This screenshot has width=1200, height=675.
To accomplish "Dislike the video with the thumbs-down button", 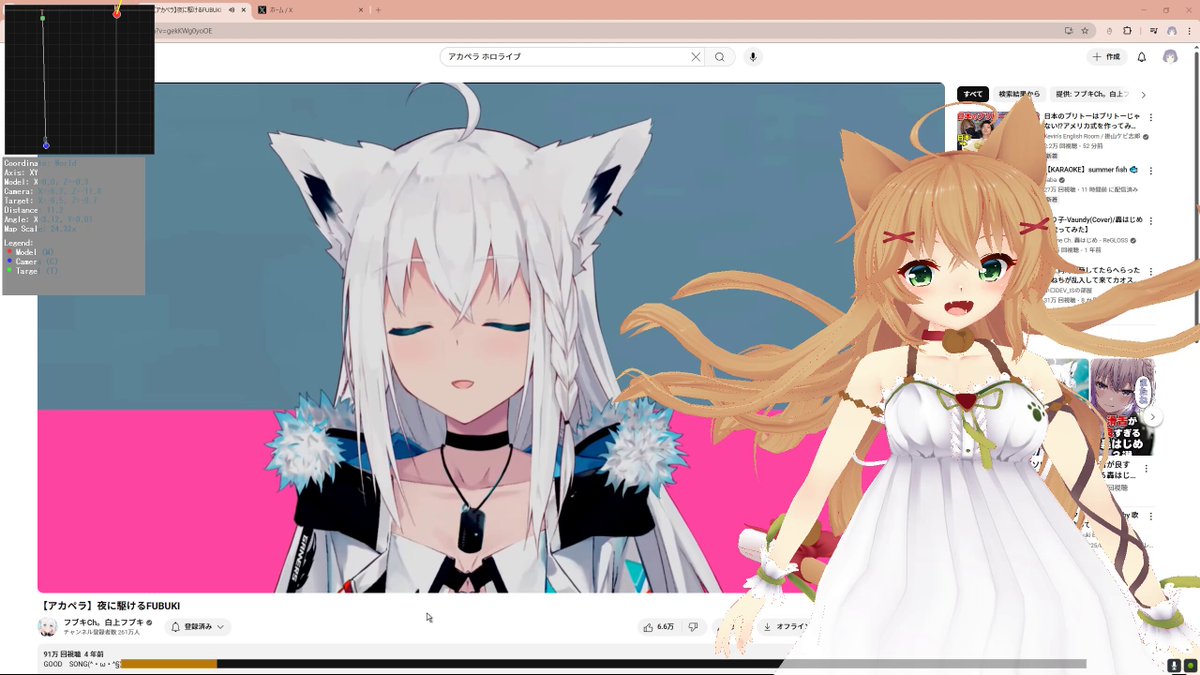I will [693, 627].
